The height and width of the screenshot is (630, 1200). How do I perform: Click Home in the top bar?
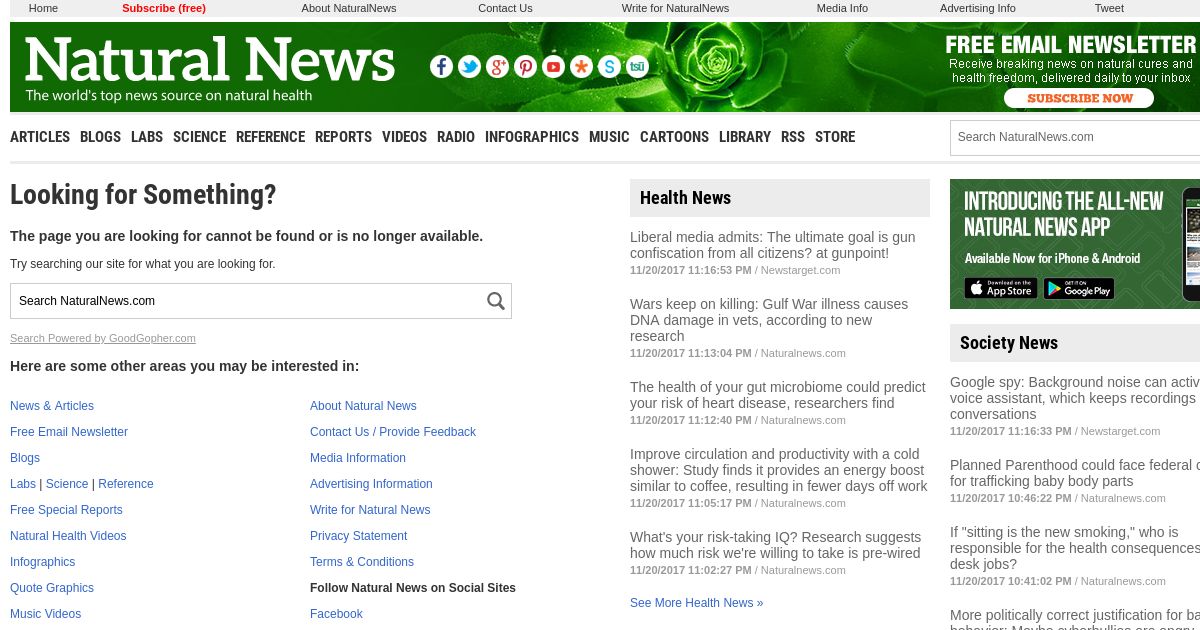(43, 8)
